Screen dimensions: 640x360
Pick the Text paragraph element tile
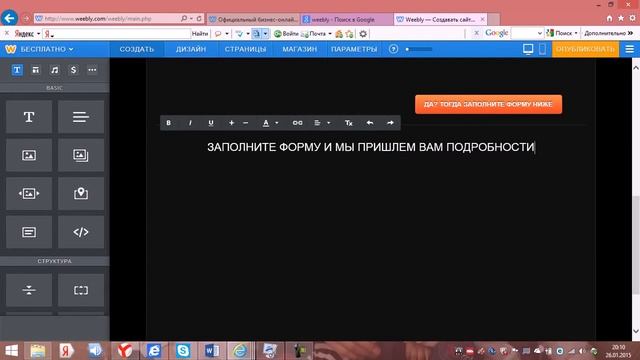click(x=81, y=117)
